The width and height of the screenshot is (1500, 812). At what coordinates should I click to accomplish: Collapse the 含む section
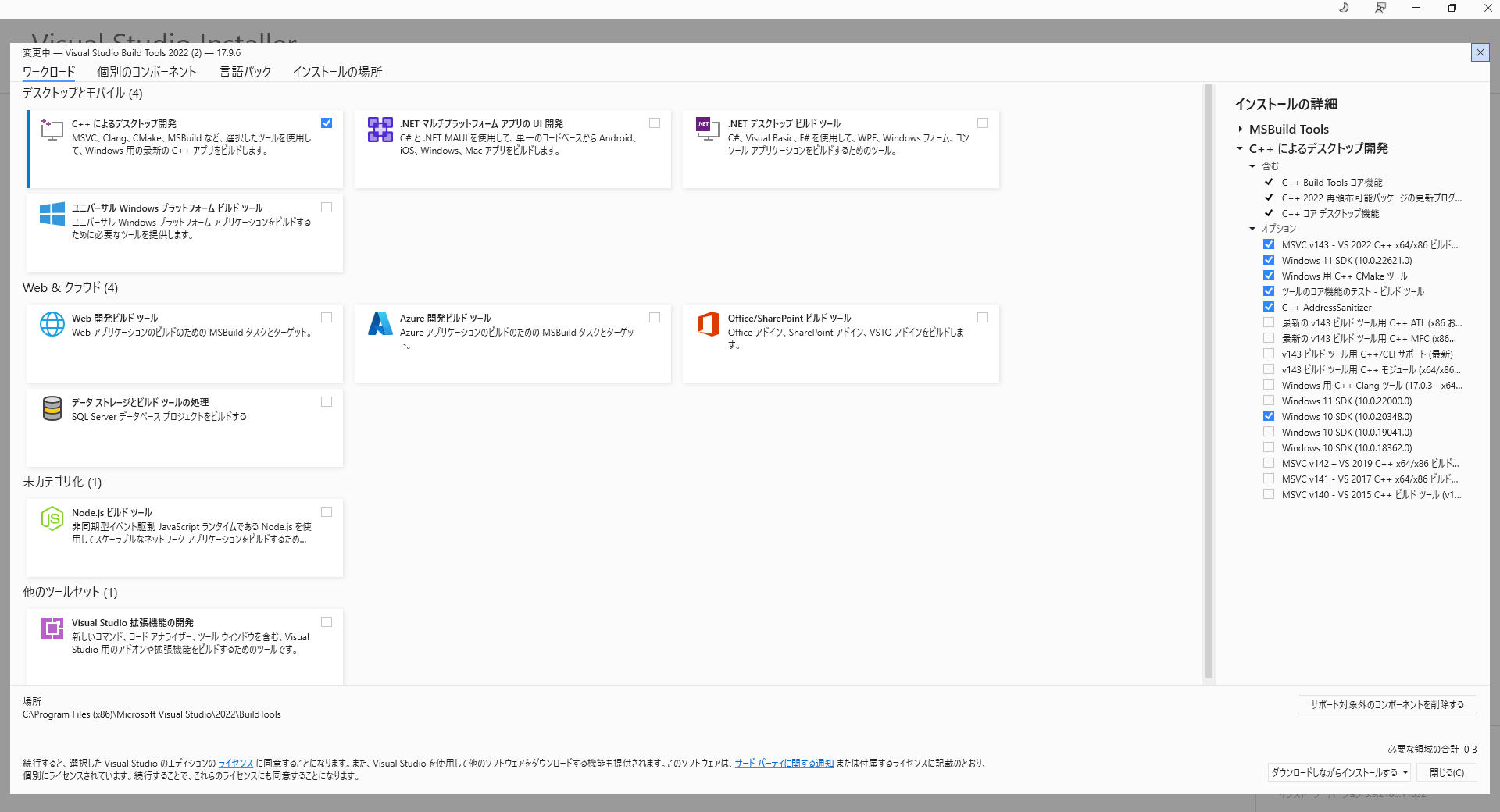click(1252, 166)
